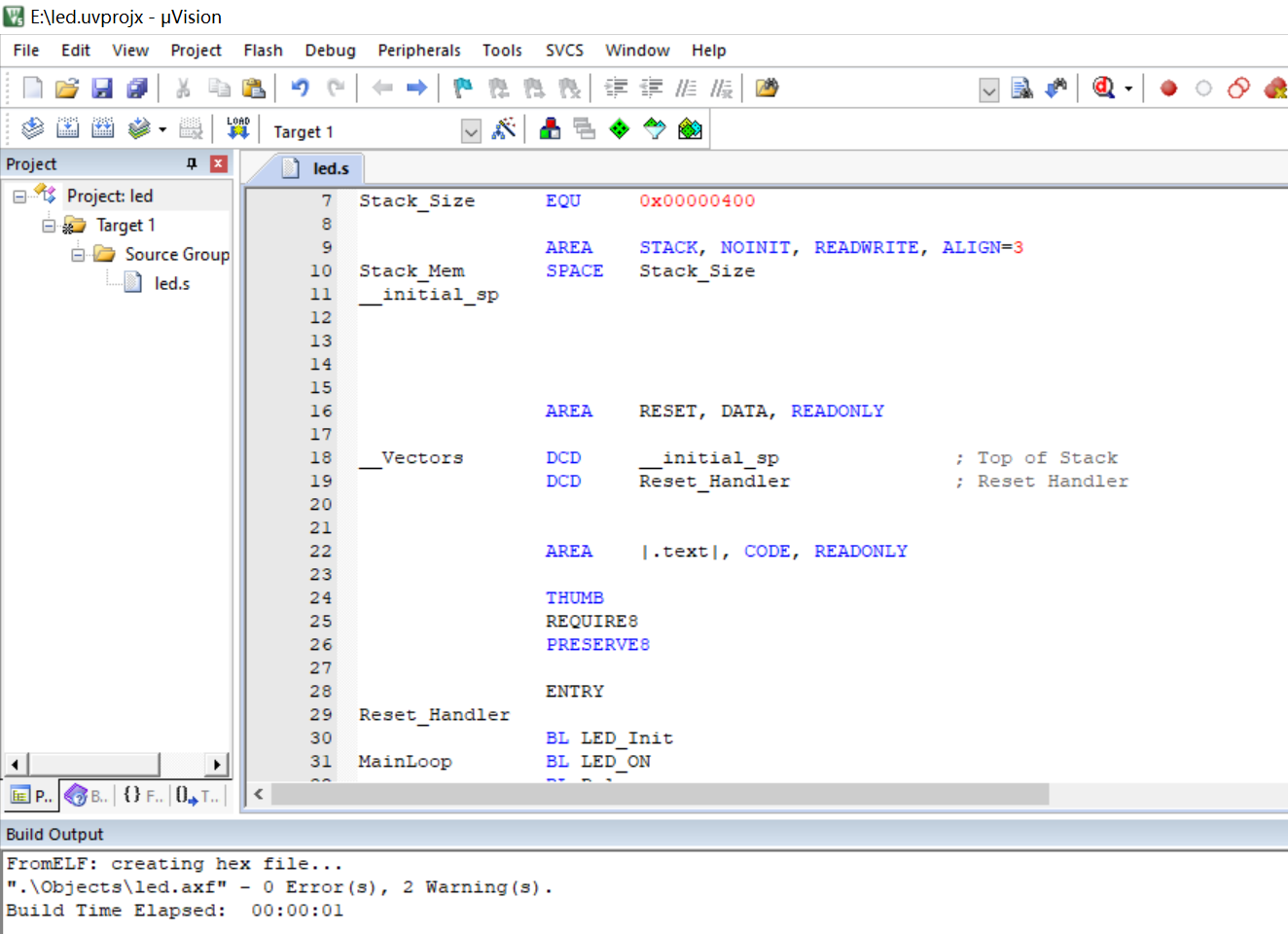Switch to the Templates tab in Project panel
This screenshot has height=934, width=1288.
198,796
